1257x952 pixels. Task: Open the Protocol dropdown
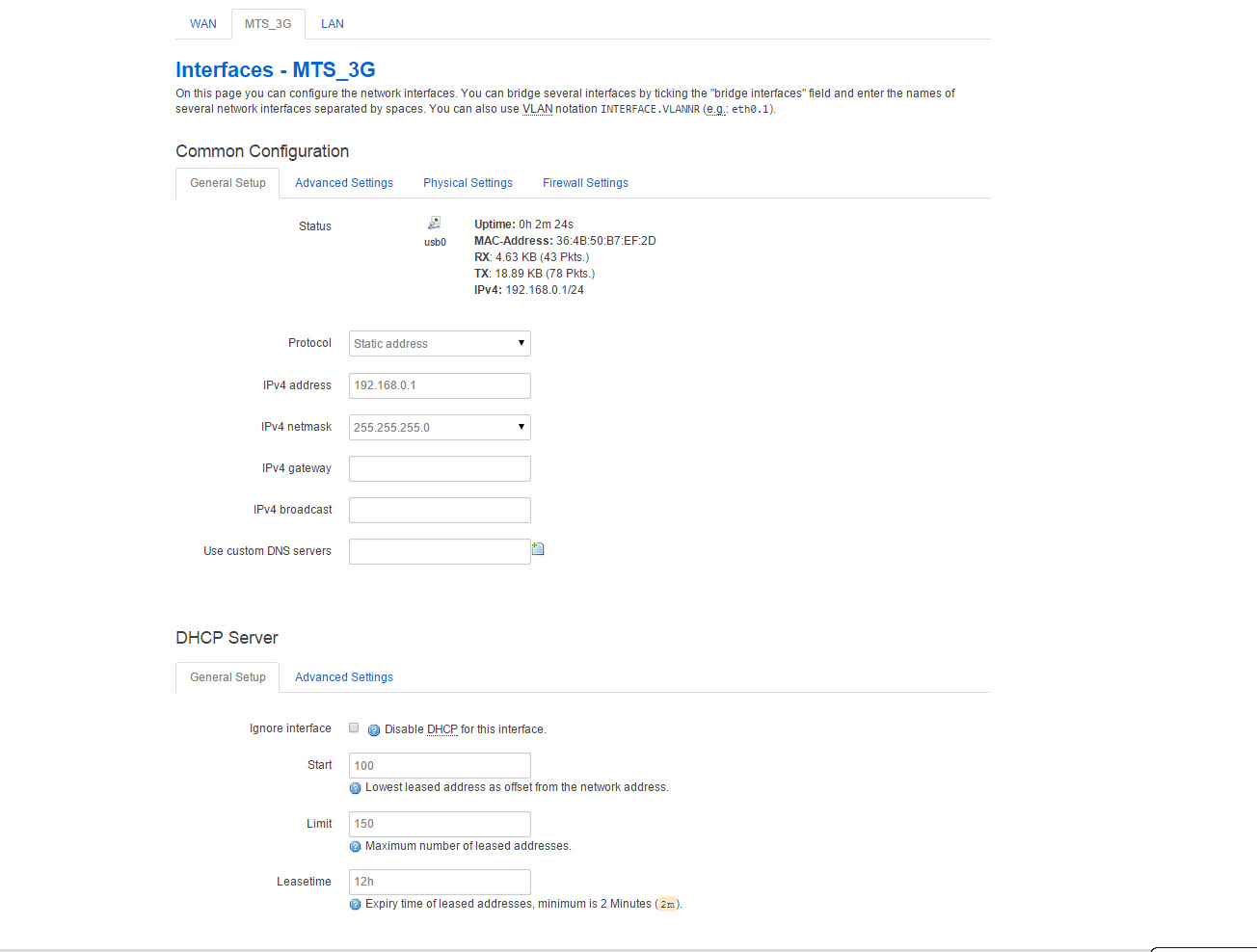440,344
